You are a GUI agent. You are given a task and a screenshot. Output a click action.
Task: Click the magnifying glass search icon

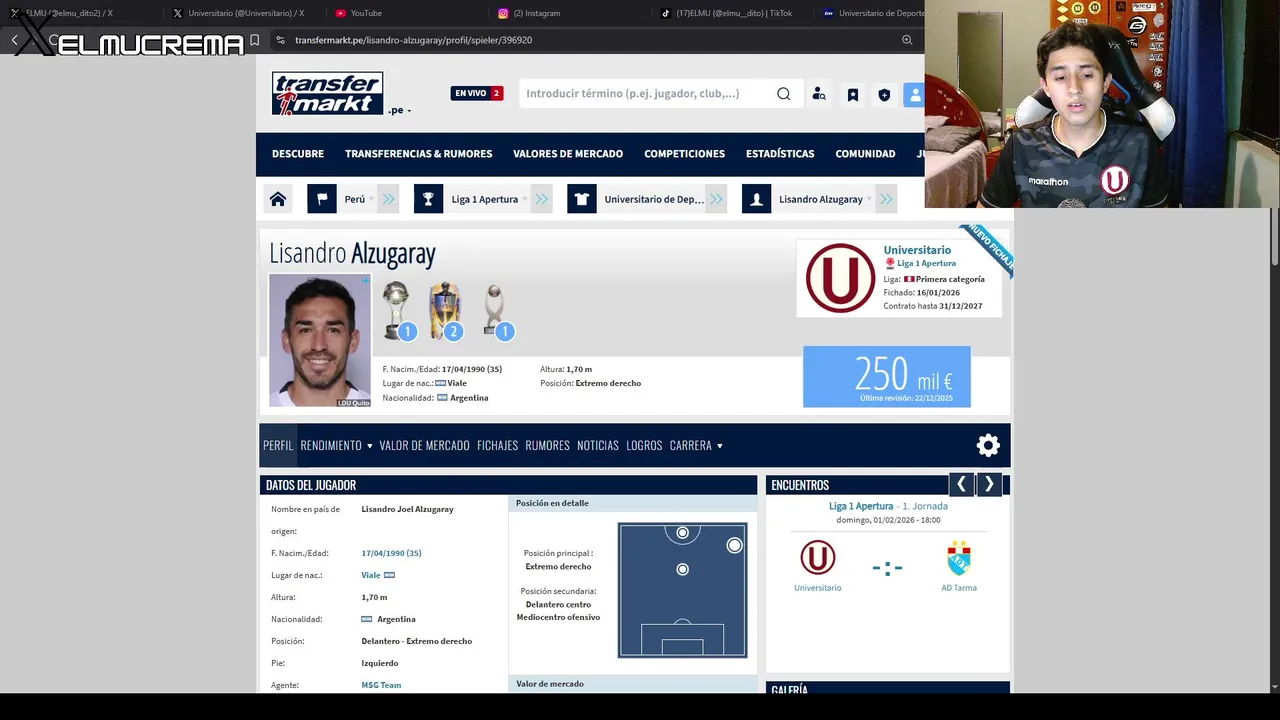(x=784, y=94)
